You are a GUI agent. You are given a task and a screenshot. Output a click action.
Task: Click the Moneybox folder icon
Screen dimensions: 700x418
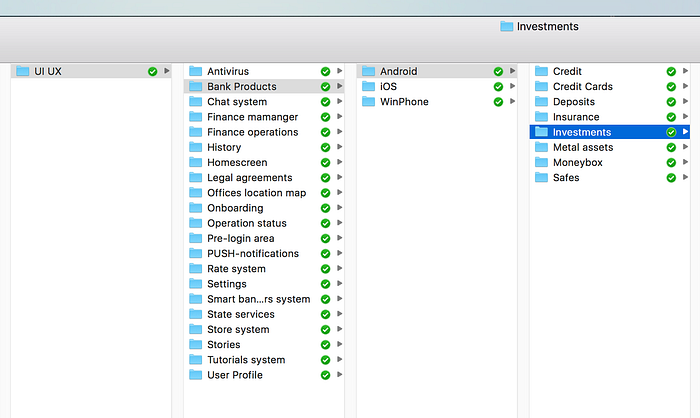click(x=542, y=162)
